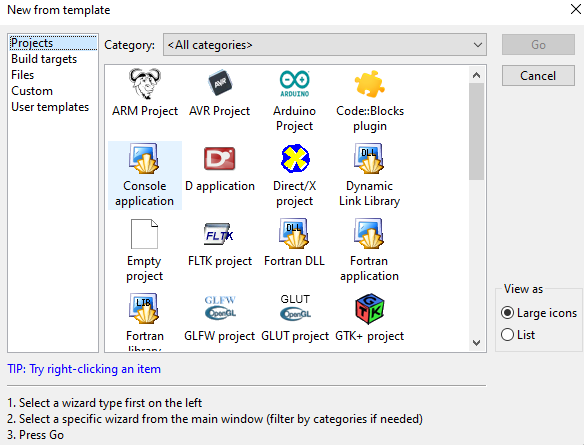Click the Cancel button
Image resolution: width=584 pixels, height=445 pixels.
pyautogui.click(x=538, y=76)
